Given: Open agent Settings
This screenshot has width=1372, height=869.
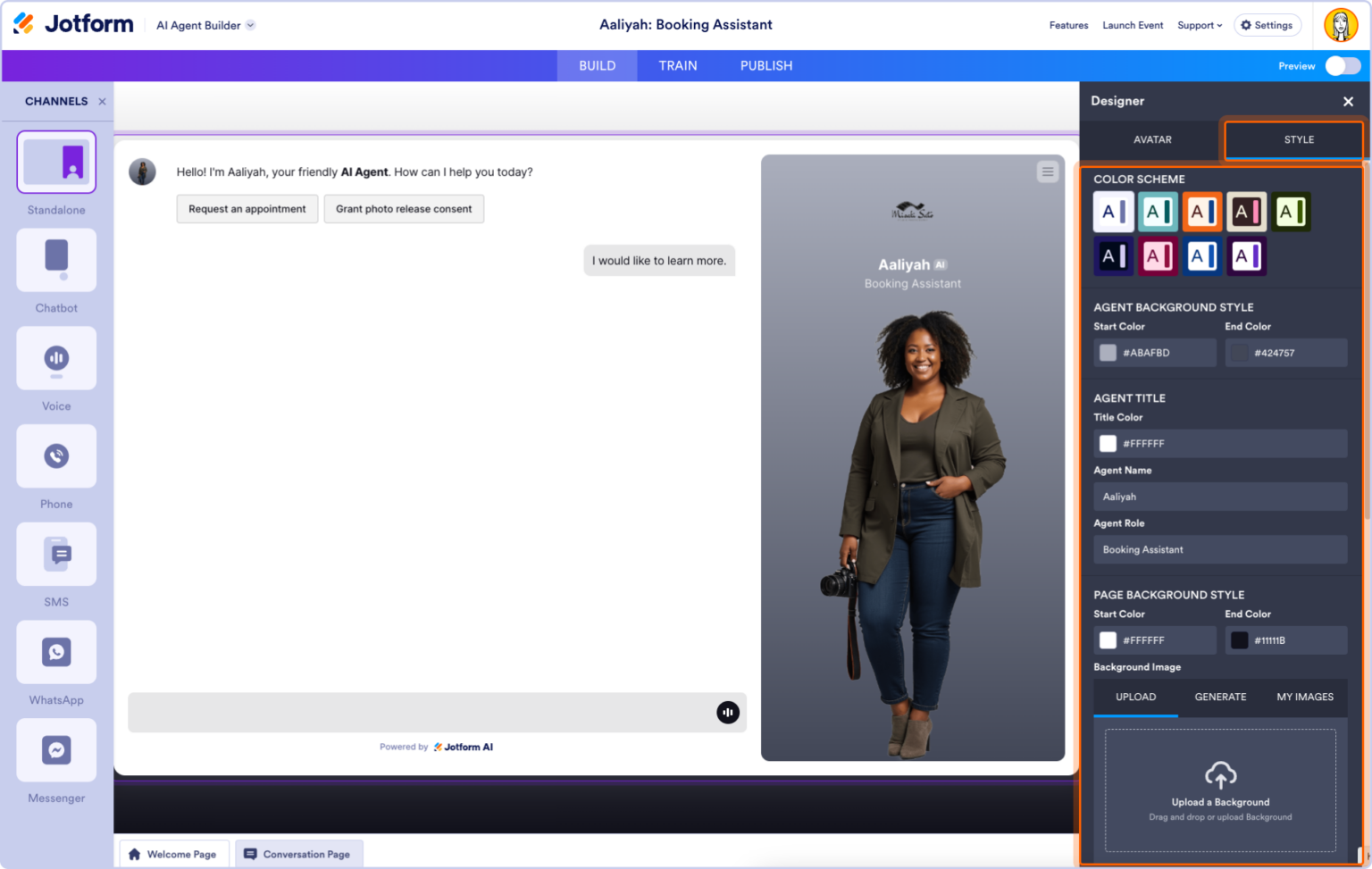Looking at the screenshot, I should click(1267, 25).
